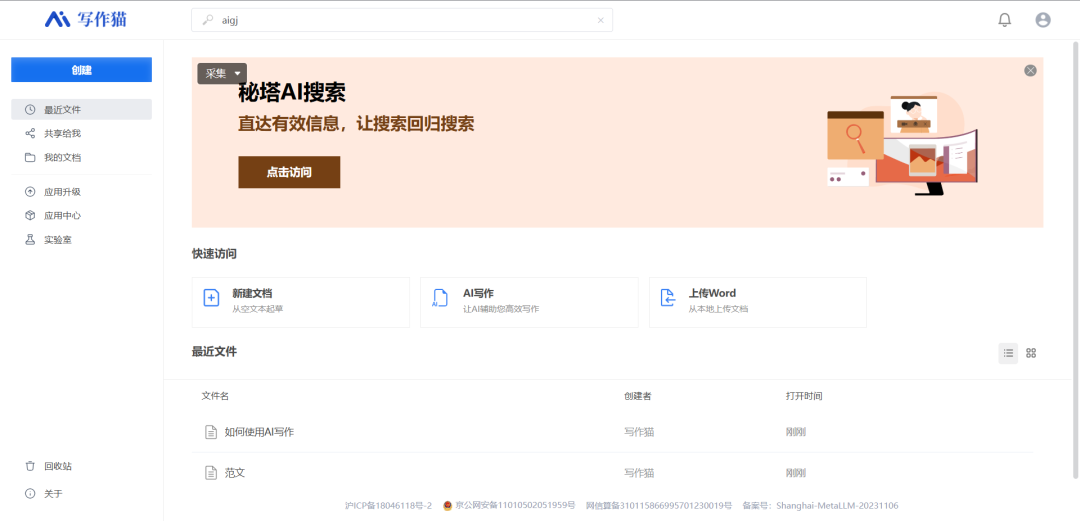Click the document icon of 如何使用AI写作
This screenshot has width=1080, height=521.
coord(211,432)
